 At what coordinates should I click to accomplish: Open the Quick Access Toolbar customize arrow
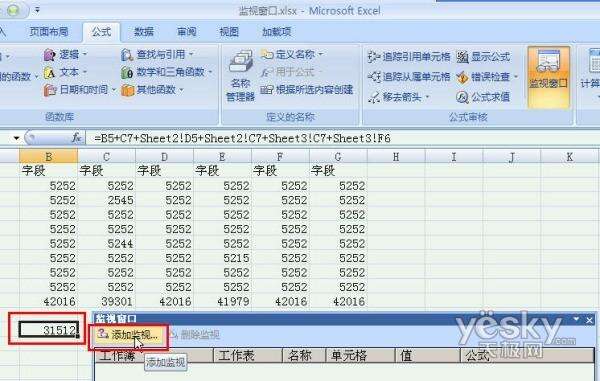[37, 10]
